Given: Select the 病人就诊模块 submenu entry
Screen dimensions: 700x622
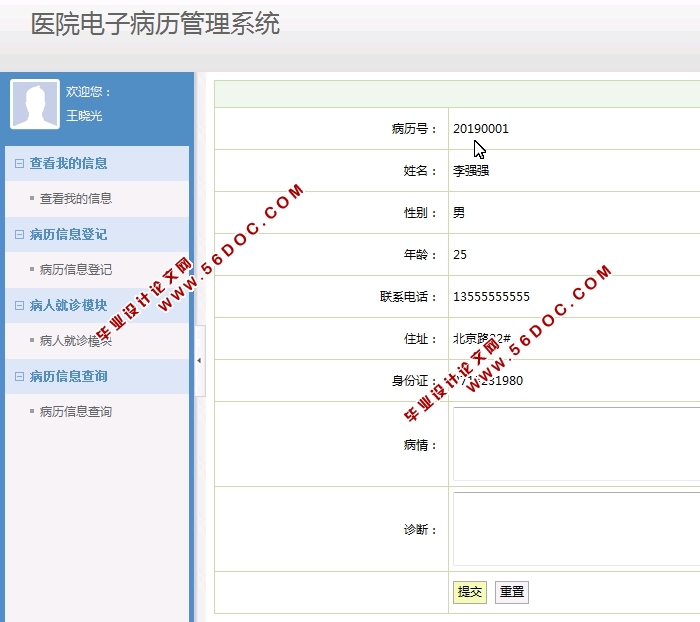Looking at the screenshot, I should pos(75,340).
